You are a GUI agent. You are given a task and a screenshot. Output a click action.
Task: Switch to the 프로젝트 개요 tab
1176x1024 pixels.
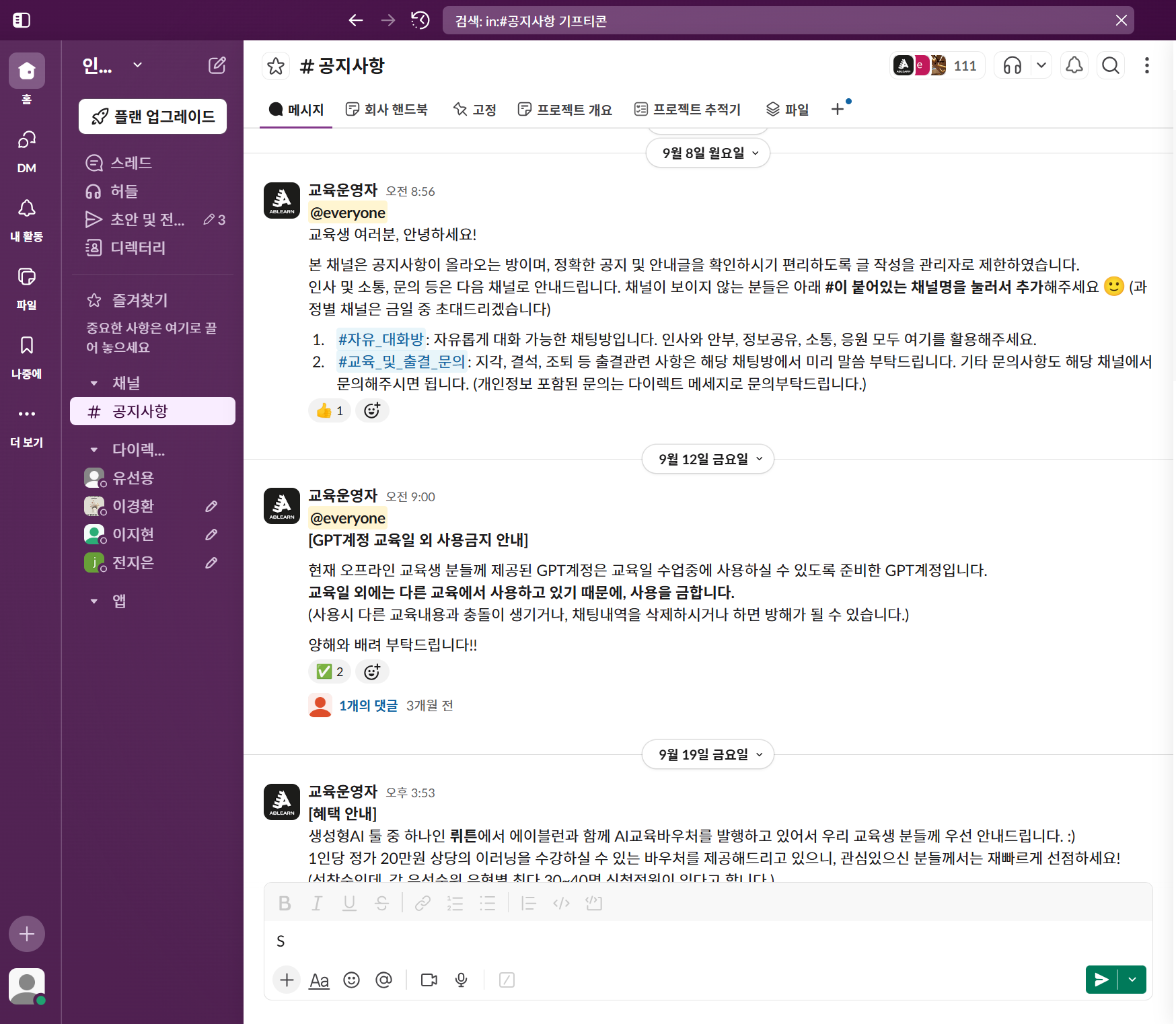pyautogui.click(x=565, y=110)
